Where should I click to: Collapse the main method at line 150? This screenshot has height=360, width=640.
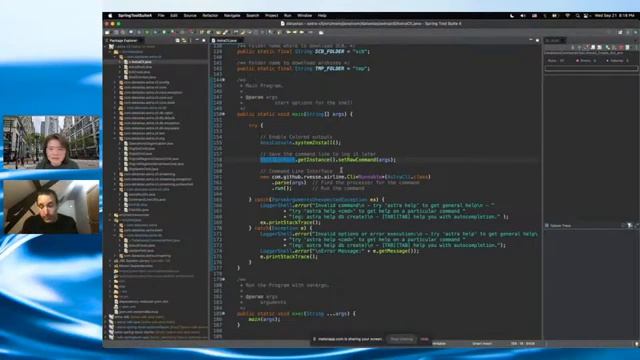(x=223, y=114)
